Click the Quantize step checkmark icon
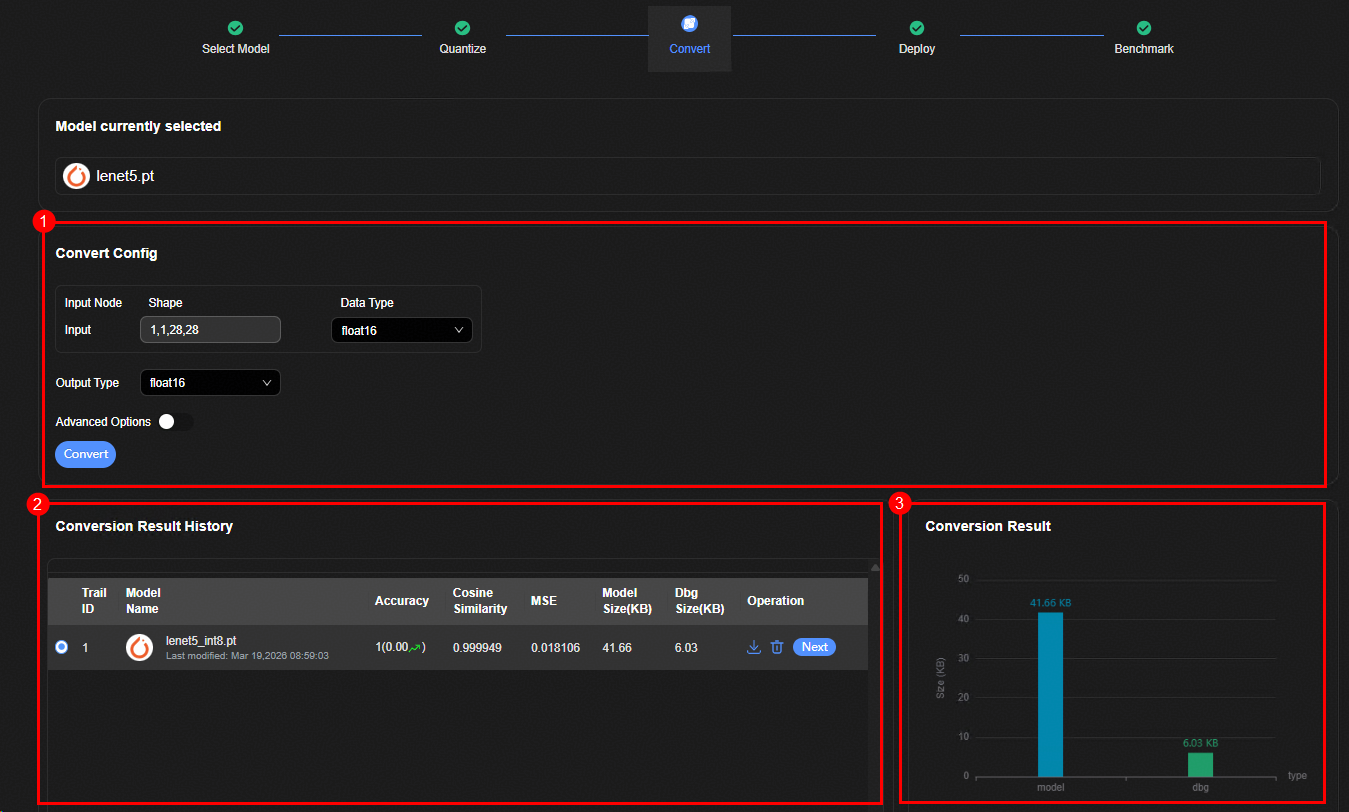Screen dimensions: 1349x812 point(462,28)
